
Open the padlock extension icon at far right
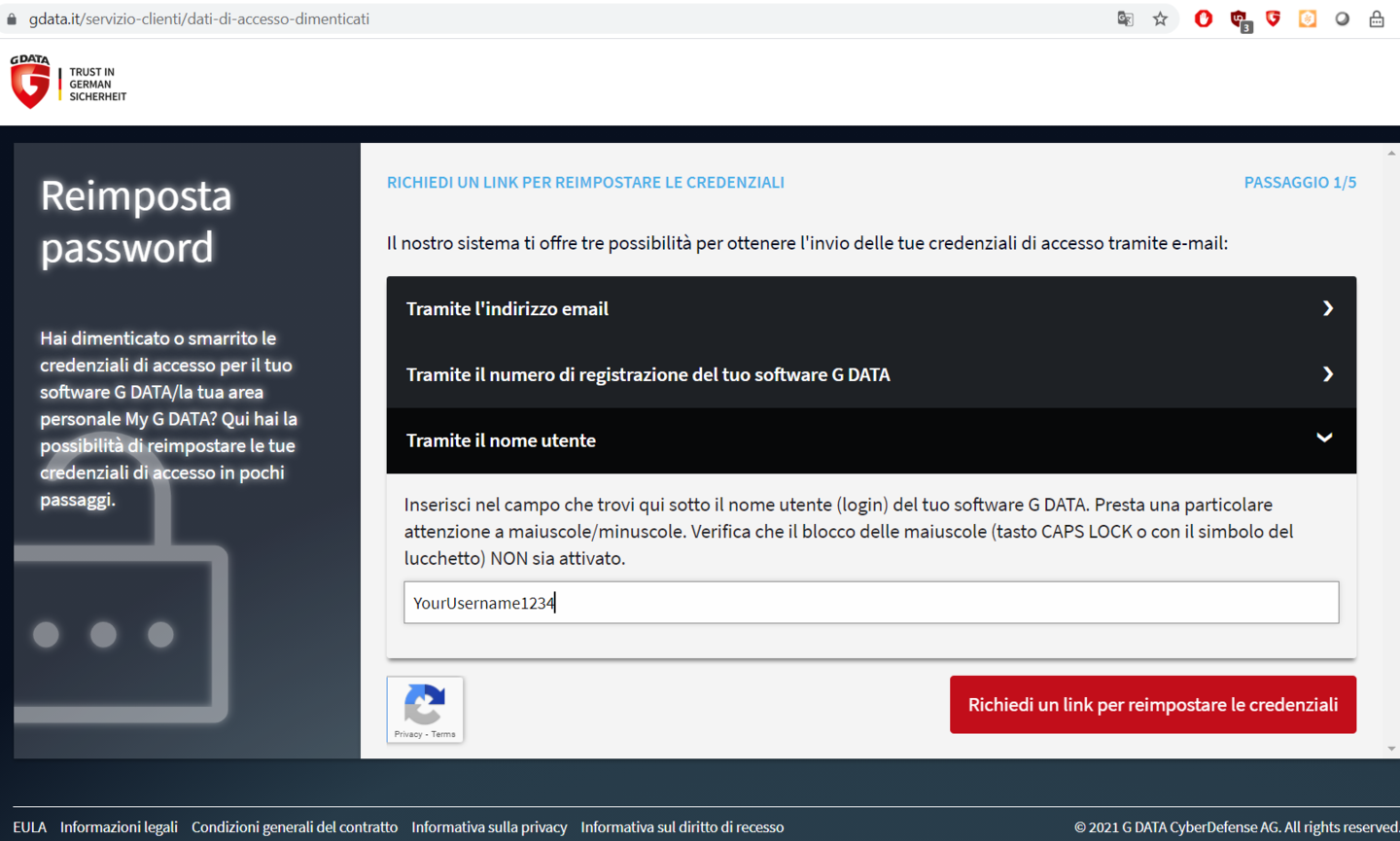pos(1377,18)
